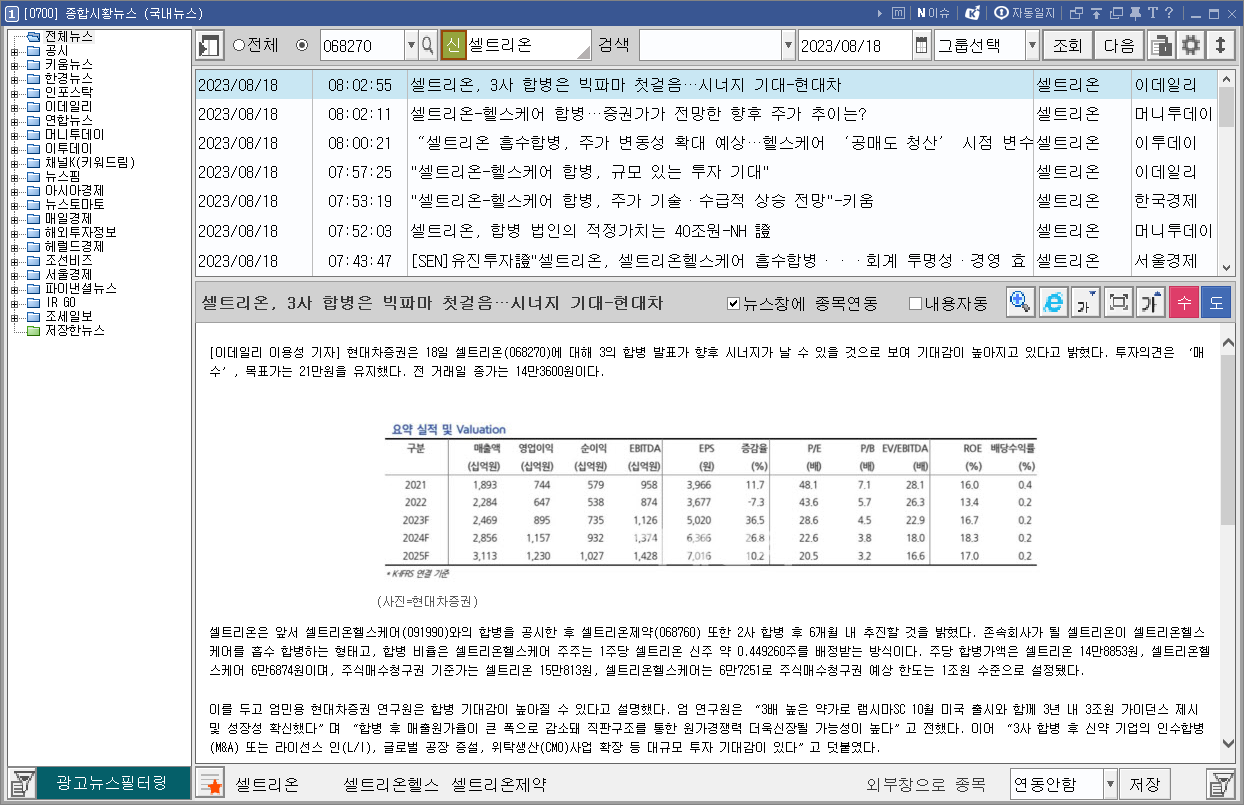
Task: Click the star favorite list icon
Action: pos(211,783)
